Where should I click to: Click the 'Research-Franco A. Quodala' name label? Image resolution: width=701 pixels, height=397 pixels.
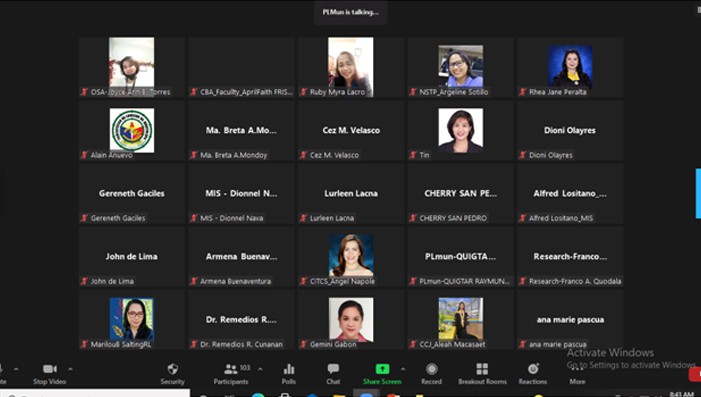coord(575,281)
